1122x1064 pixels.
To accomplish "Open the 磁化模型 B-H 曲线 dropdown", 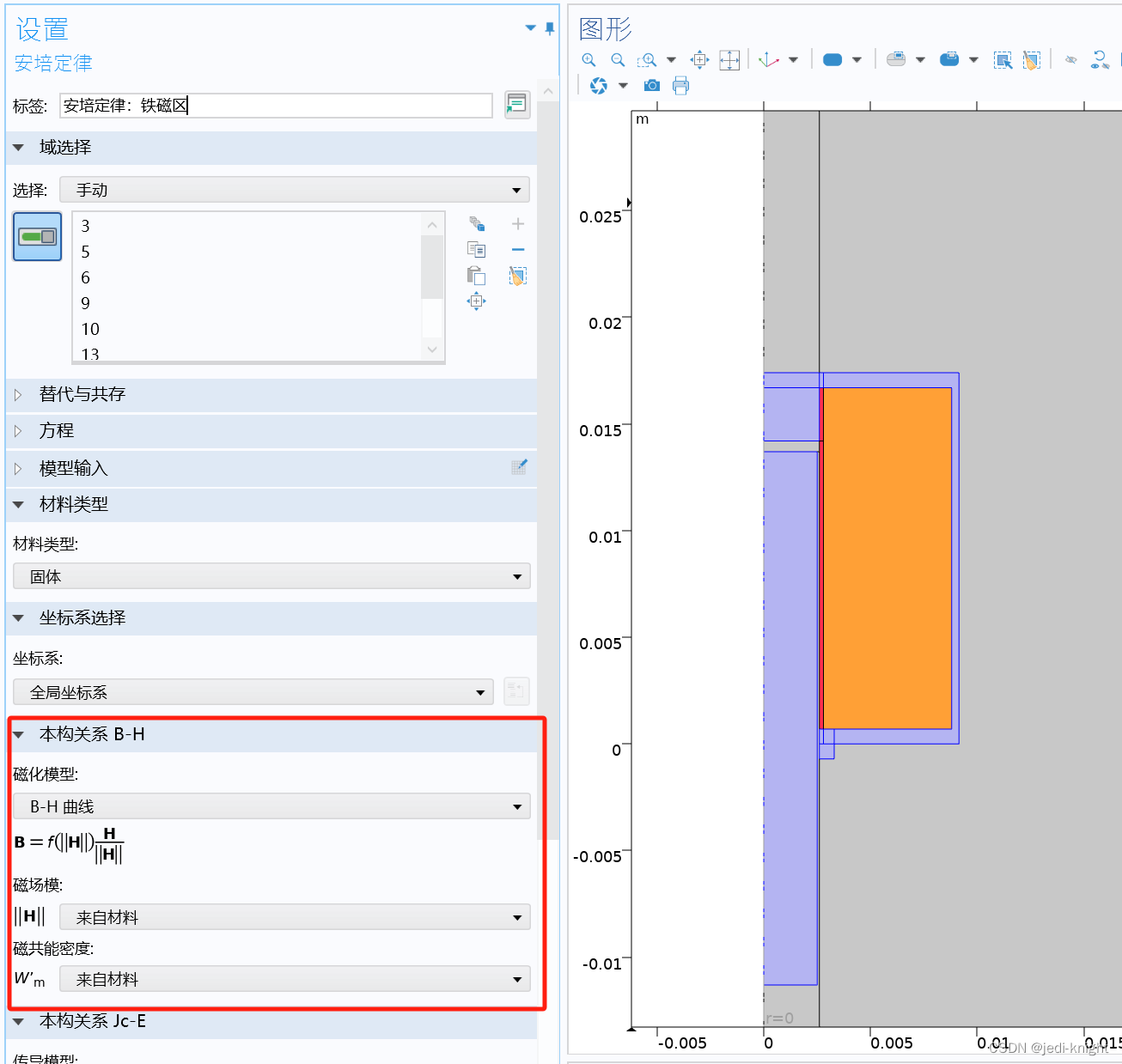I will (271, 806).
